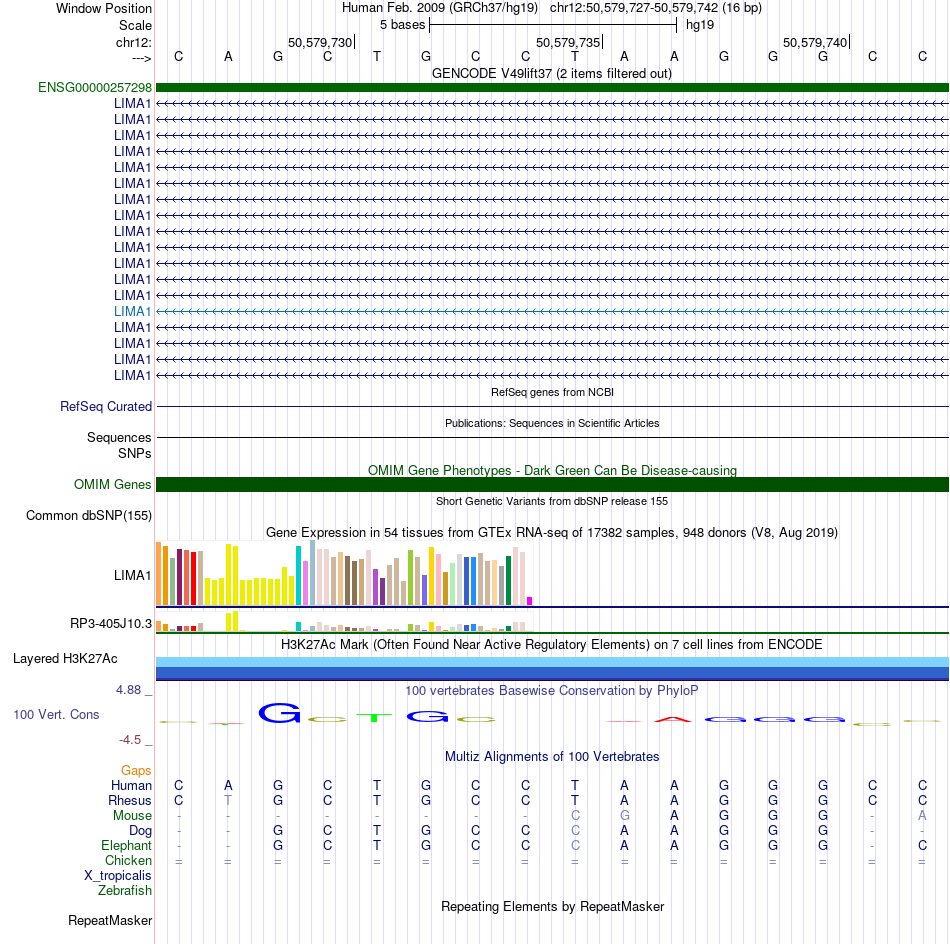The image size is (950, 944).
Task: Click the light blue H3K27Ac signal band
Action: [552, 662]
